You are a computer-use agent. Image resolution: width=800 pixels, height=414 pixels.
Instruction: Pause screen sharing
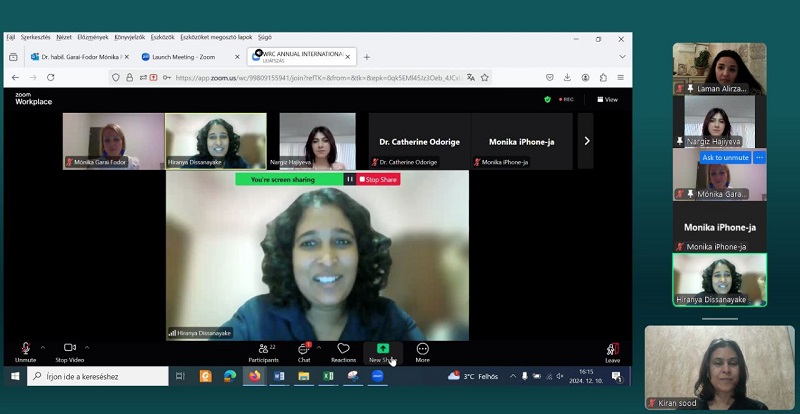pyautogui.click(x=349, y=179)
